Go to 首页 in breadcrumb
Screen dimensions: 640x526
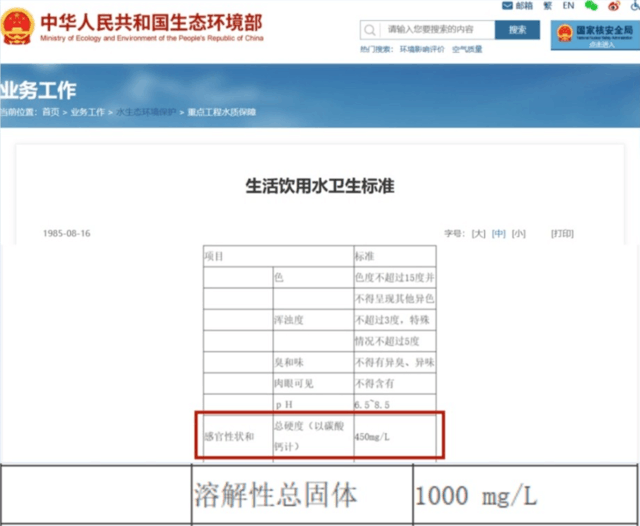click(51, 112)
